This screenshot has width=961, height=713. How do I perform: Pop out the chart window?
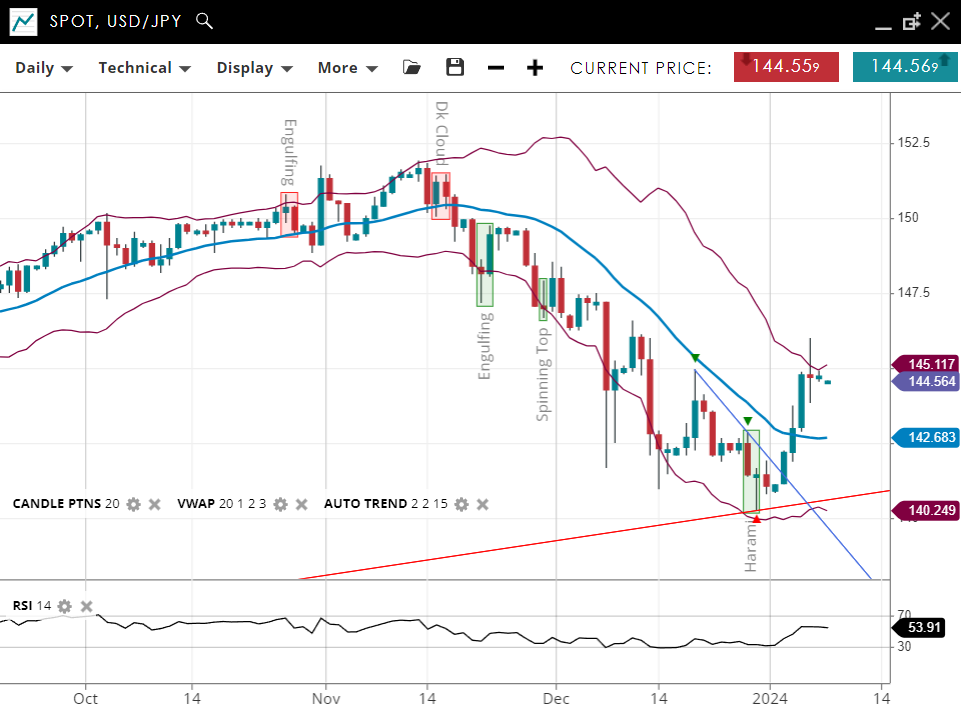[x=911, y=21]
